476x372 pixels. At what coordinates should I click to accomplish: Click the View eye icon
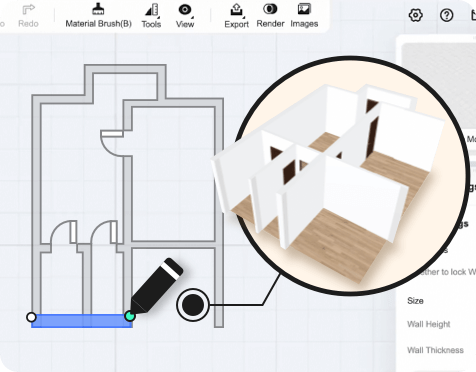pos(184,10)
